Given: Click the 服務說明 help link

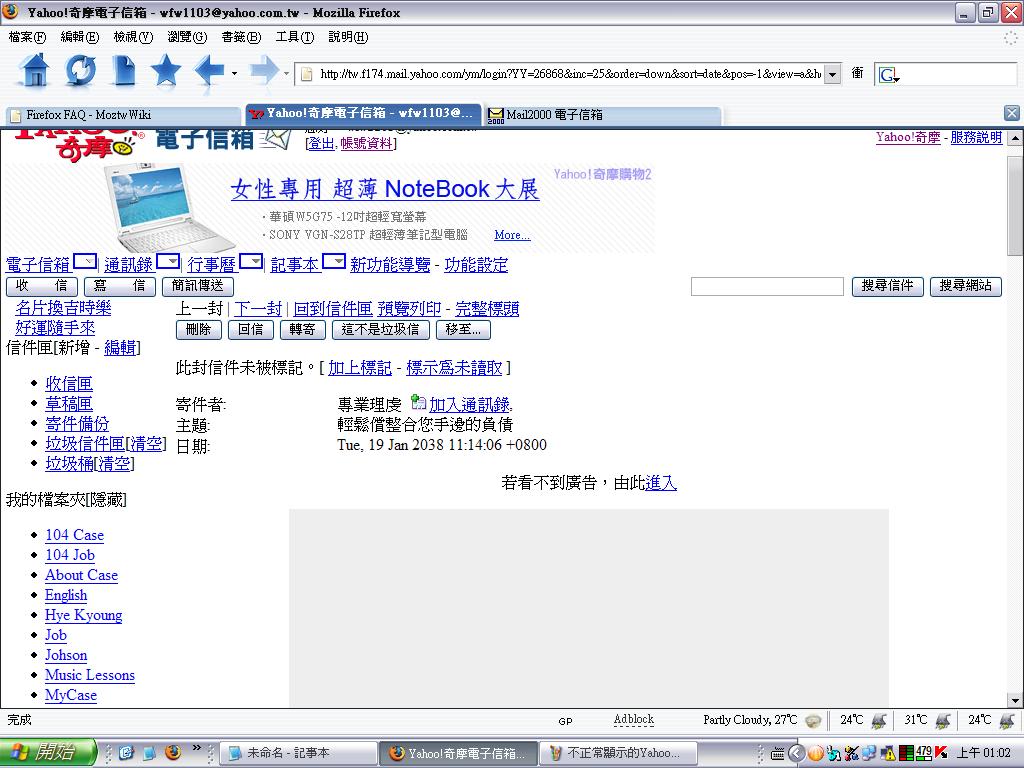Looking at the screenshot, I should tap(976, 137).
